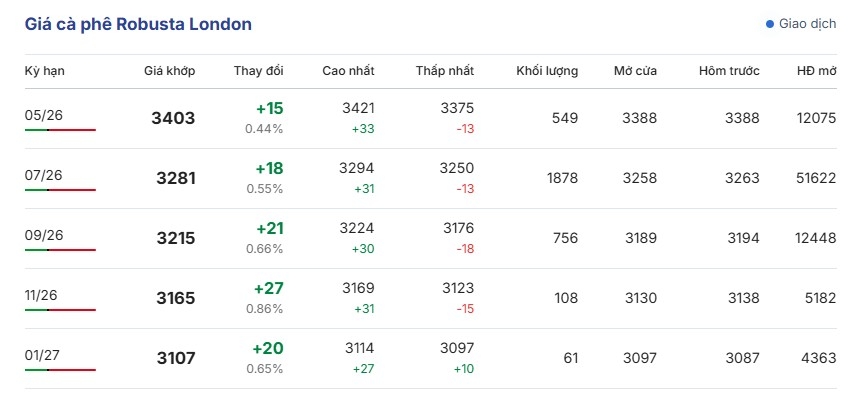Select the 05/26 contract row

tap(430, 118)
